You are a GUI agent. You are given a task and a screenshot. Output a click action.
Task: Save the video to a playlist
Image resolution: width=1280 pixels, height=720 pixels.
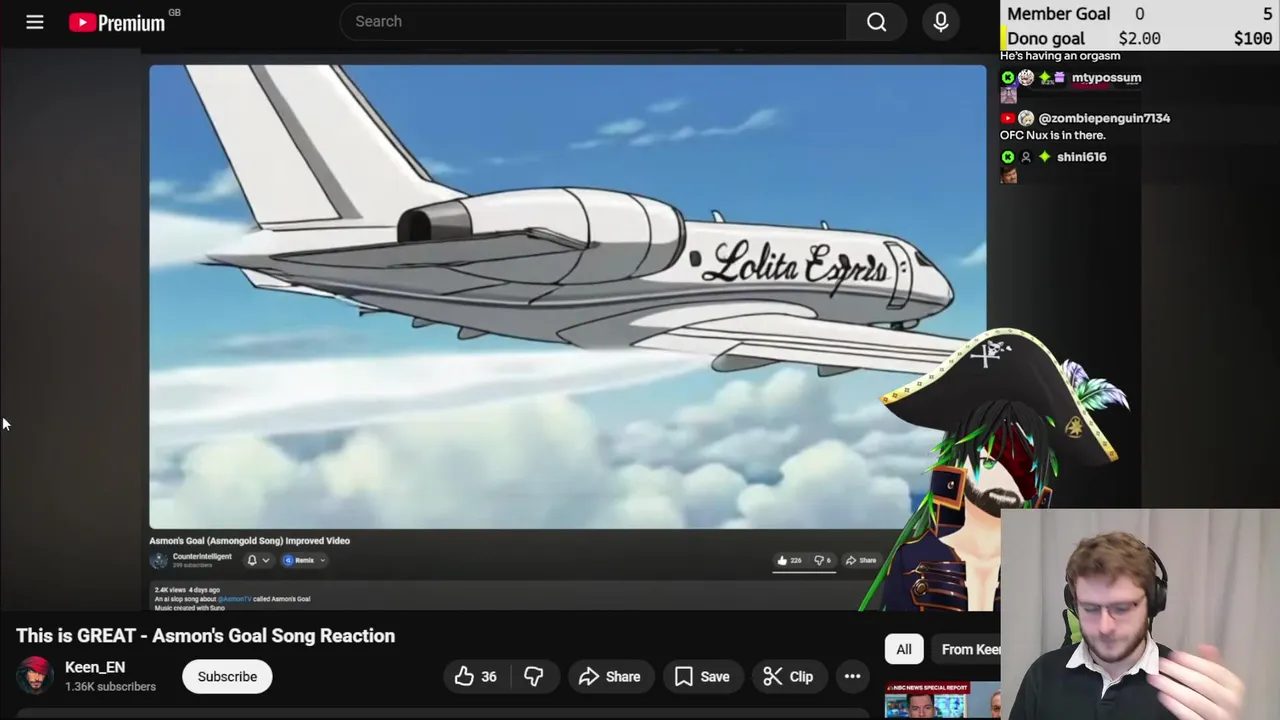coord(702,677)
